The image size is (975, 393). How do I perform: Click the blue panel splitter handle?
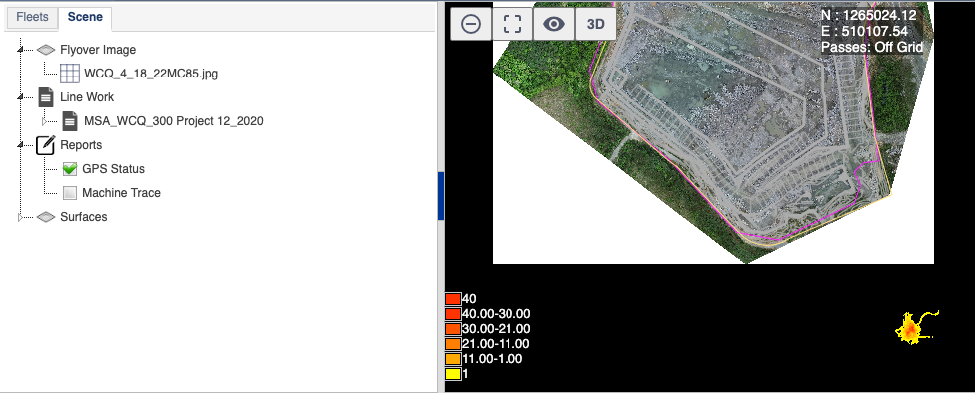(x=441, y=196)
